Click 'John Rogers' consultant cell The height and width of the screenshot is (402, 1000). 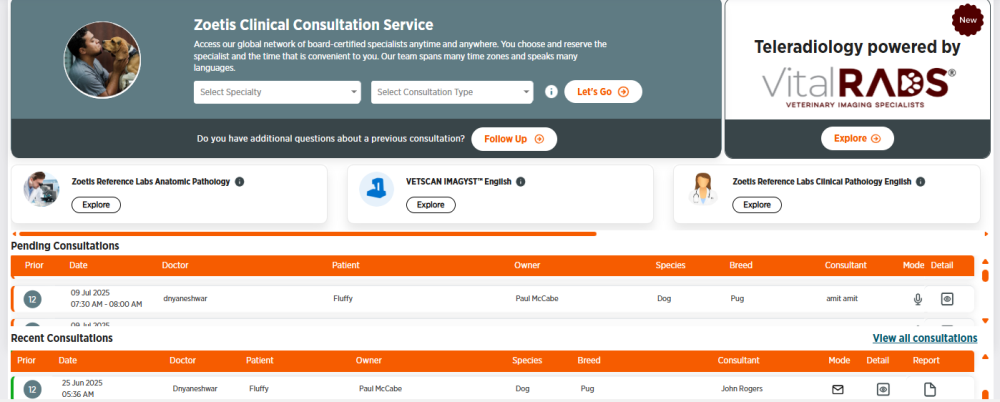tap(742, 389)
